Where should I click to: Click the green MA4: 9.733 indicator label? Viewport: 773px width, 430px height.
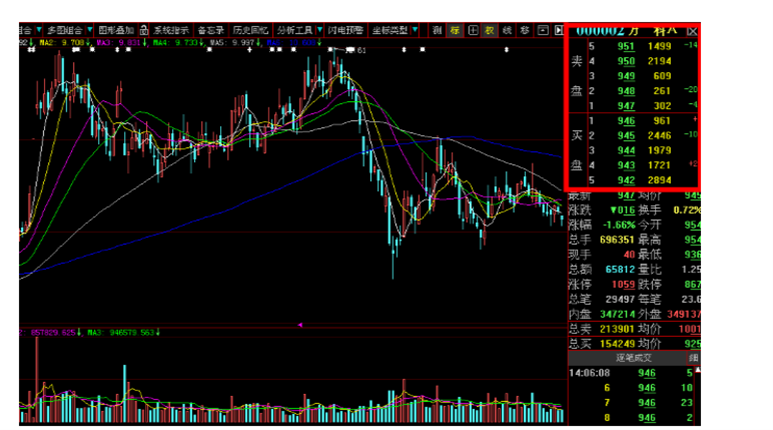pyautogui.click(x=178, y=43)
